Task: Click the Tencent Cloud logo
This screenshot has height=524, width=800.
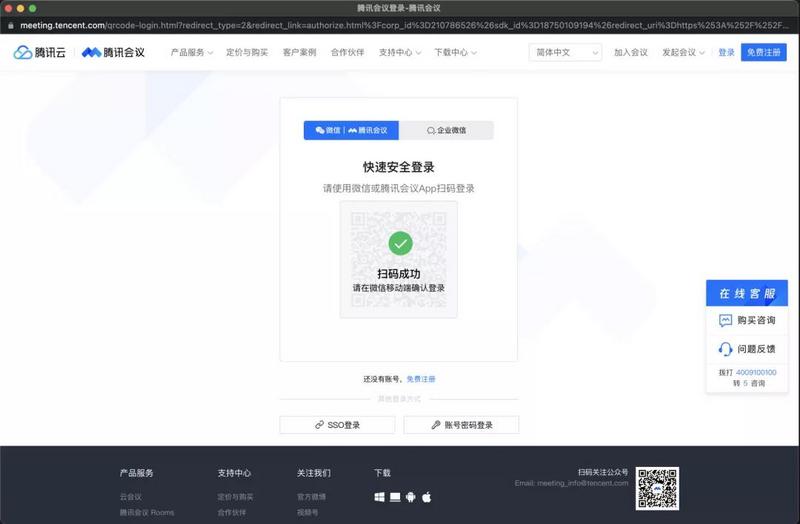Action: click(39, 52)
